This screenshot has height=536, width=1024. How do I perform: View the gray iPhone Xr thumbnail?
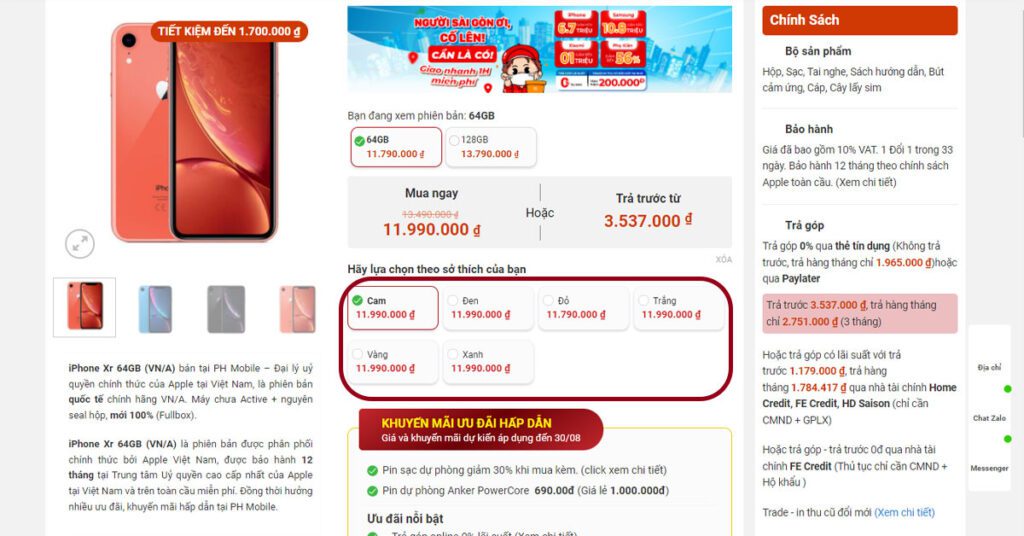coord(226,309)
